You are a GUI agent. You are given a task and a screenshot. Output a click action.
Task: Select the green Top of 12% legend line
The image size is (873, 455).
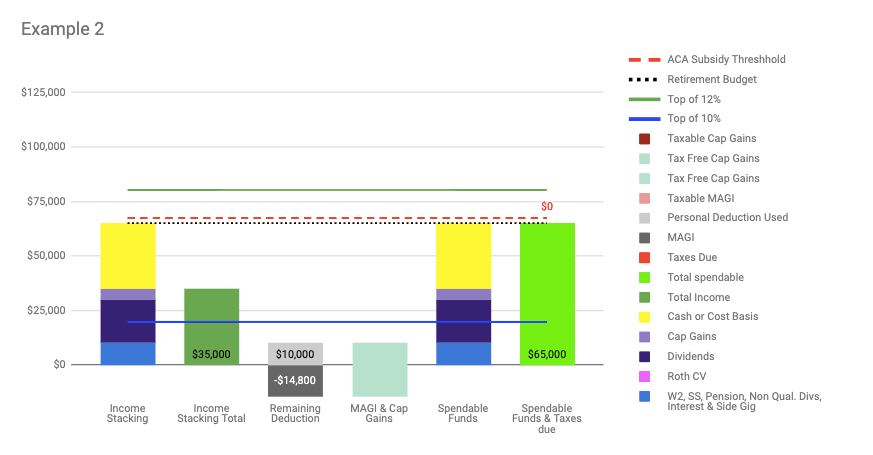(x=643, y=99)
